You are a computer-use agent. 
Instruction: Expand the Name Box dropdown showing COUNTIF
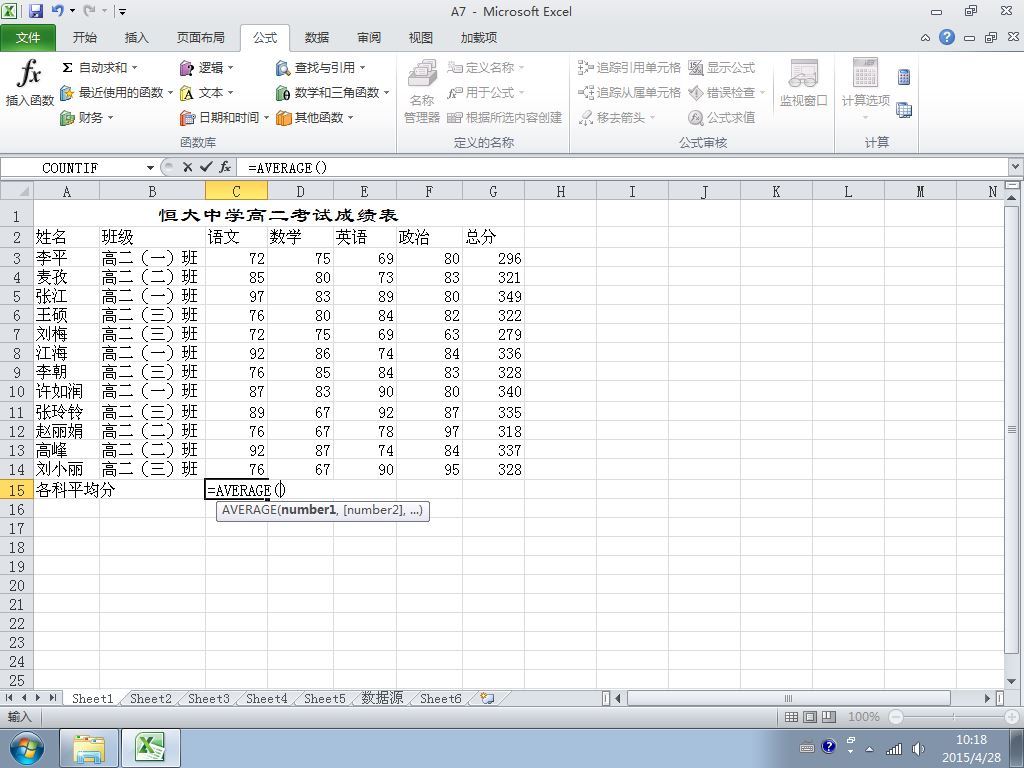point(150,168)
